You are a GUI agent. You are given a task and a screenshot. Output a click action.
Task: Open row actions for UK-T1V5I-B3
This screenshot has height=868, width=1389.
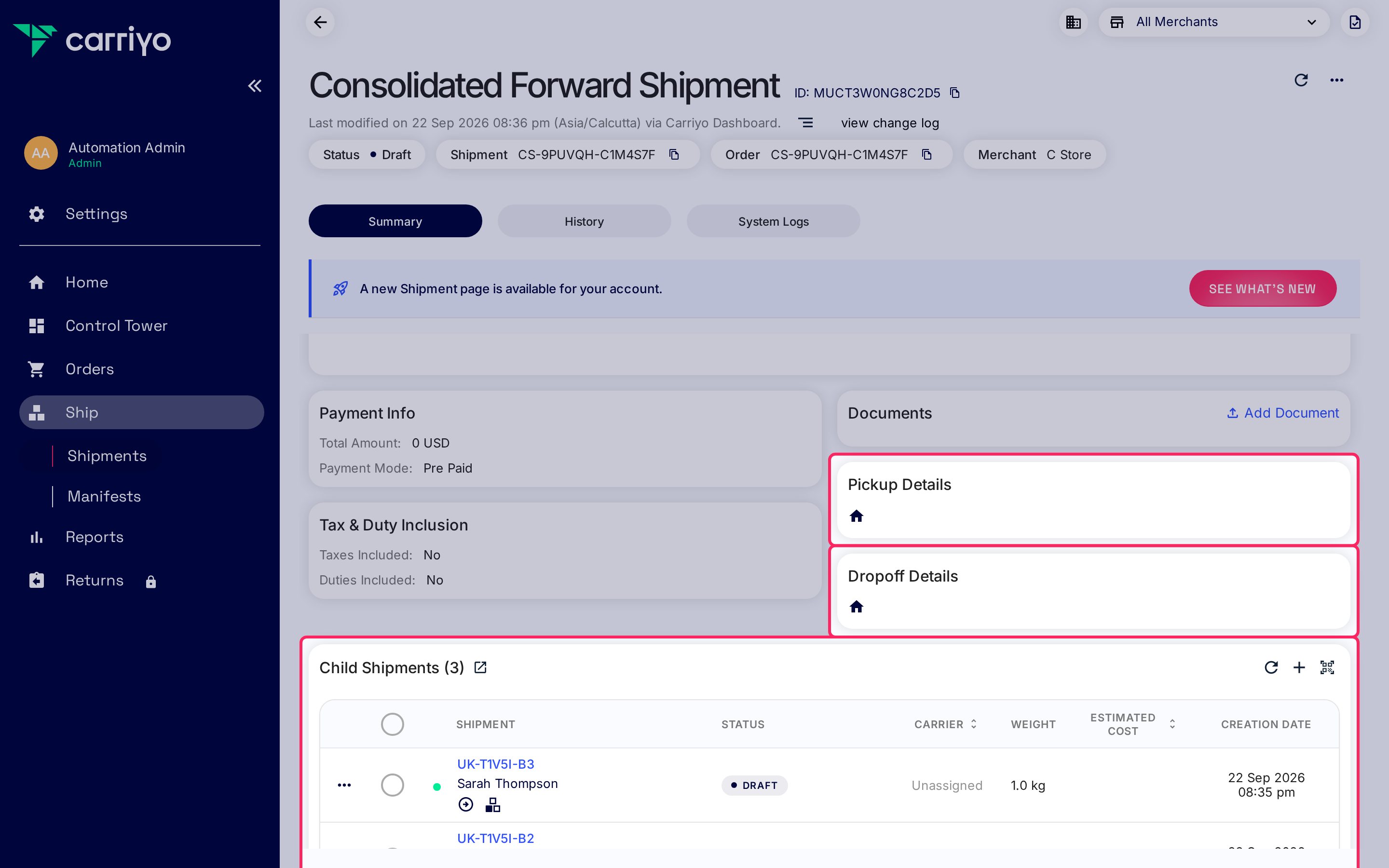[x=344, y=785]
